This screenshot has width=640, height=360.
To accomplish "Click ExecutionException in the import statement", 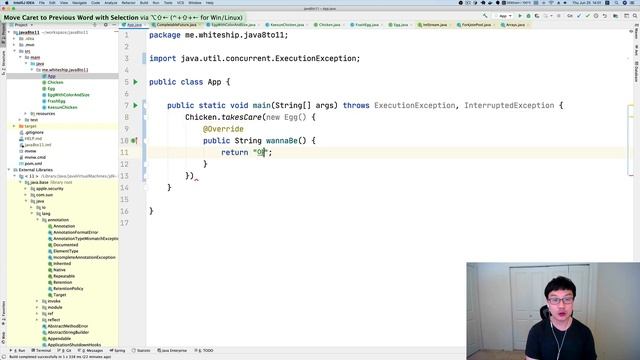I will click(316, 58).
